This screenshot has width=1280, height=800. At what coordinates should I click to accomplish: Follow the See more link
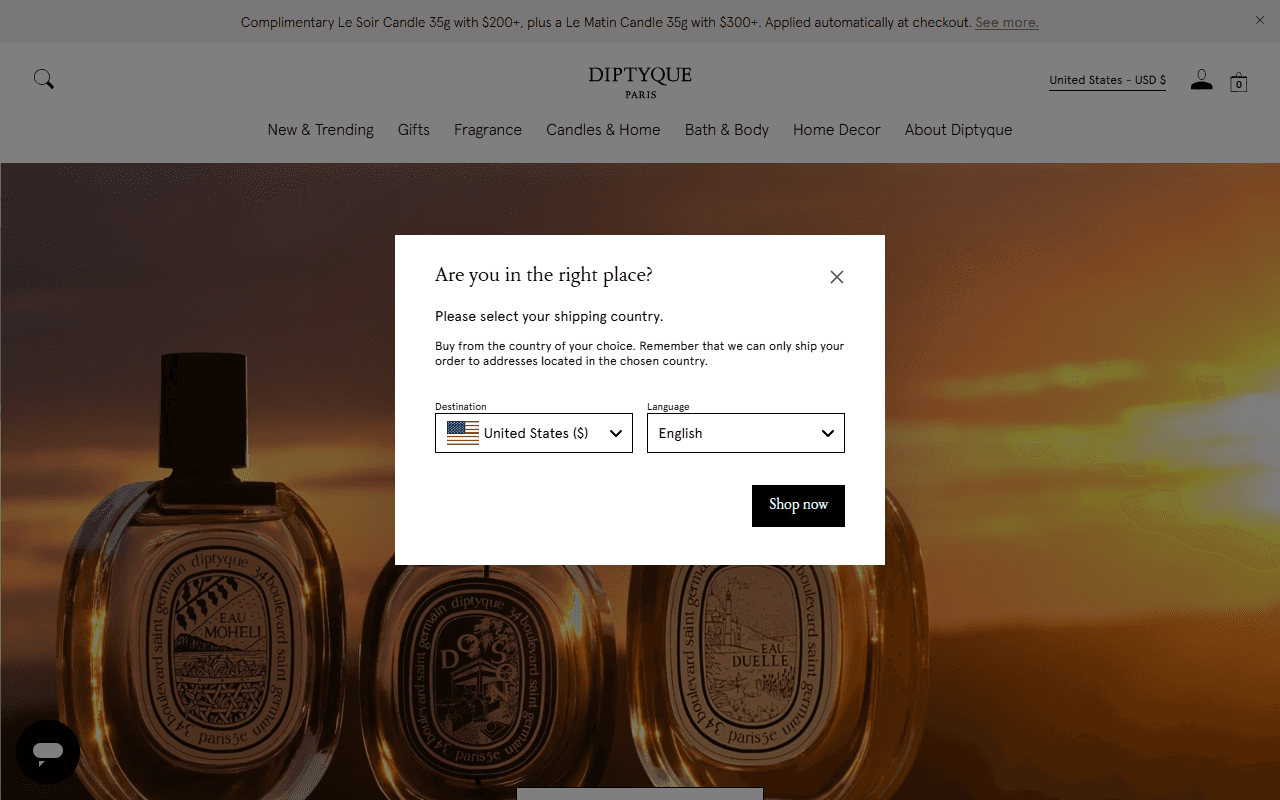(x=1006, y=22)
